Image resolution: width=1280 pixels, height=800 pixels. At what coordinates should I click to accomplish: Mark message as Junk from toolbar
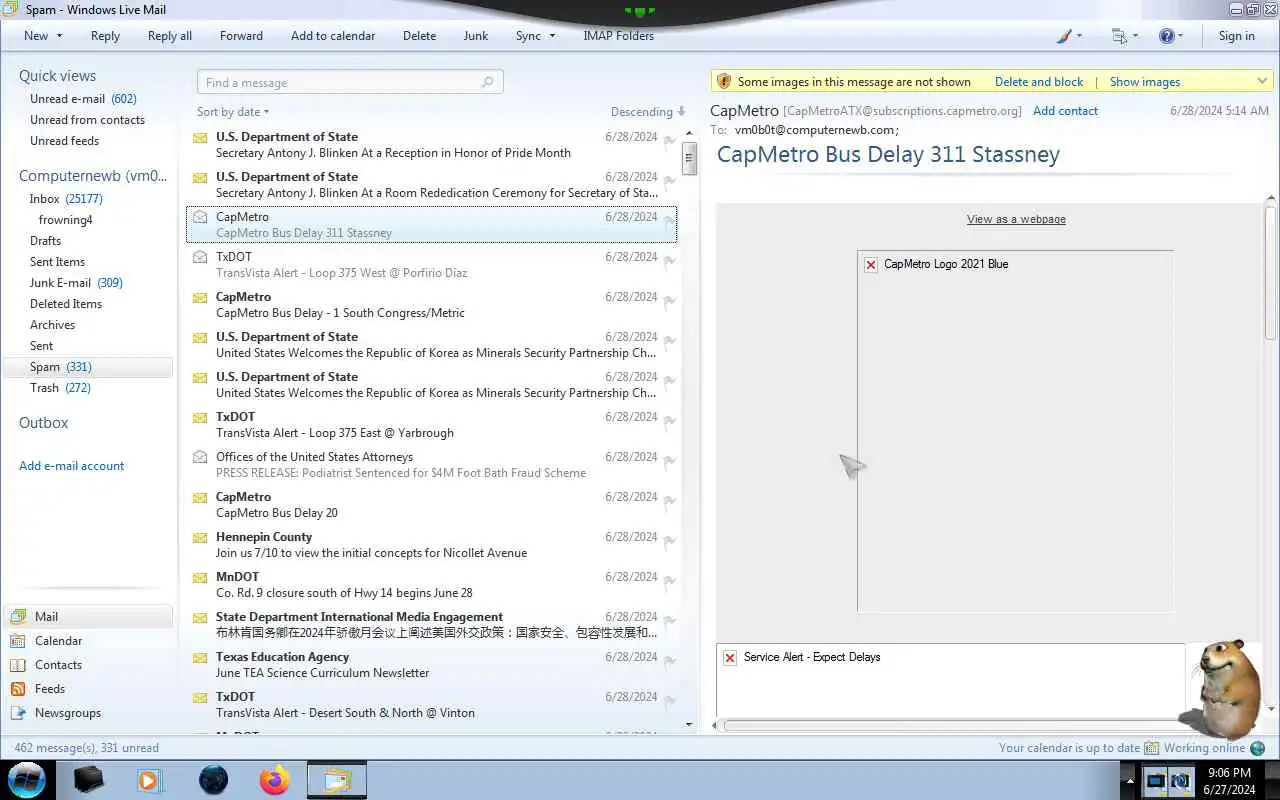coord(476,36)
